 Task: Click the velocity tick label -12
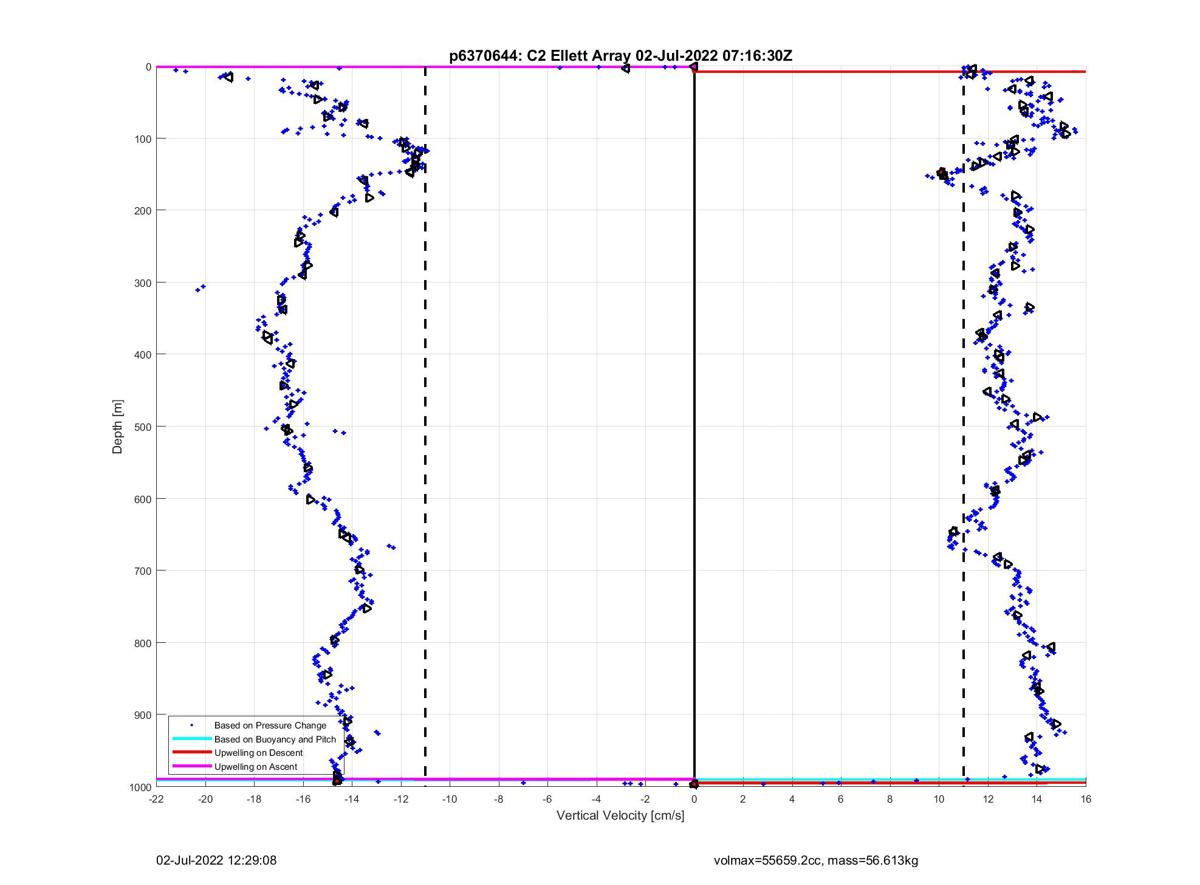[401, 800]
